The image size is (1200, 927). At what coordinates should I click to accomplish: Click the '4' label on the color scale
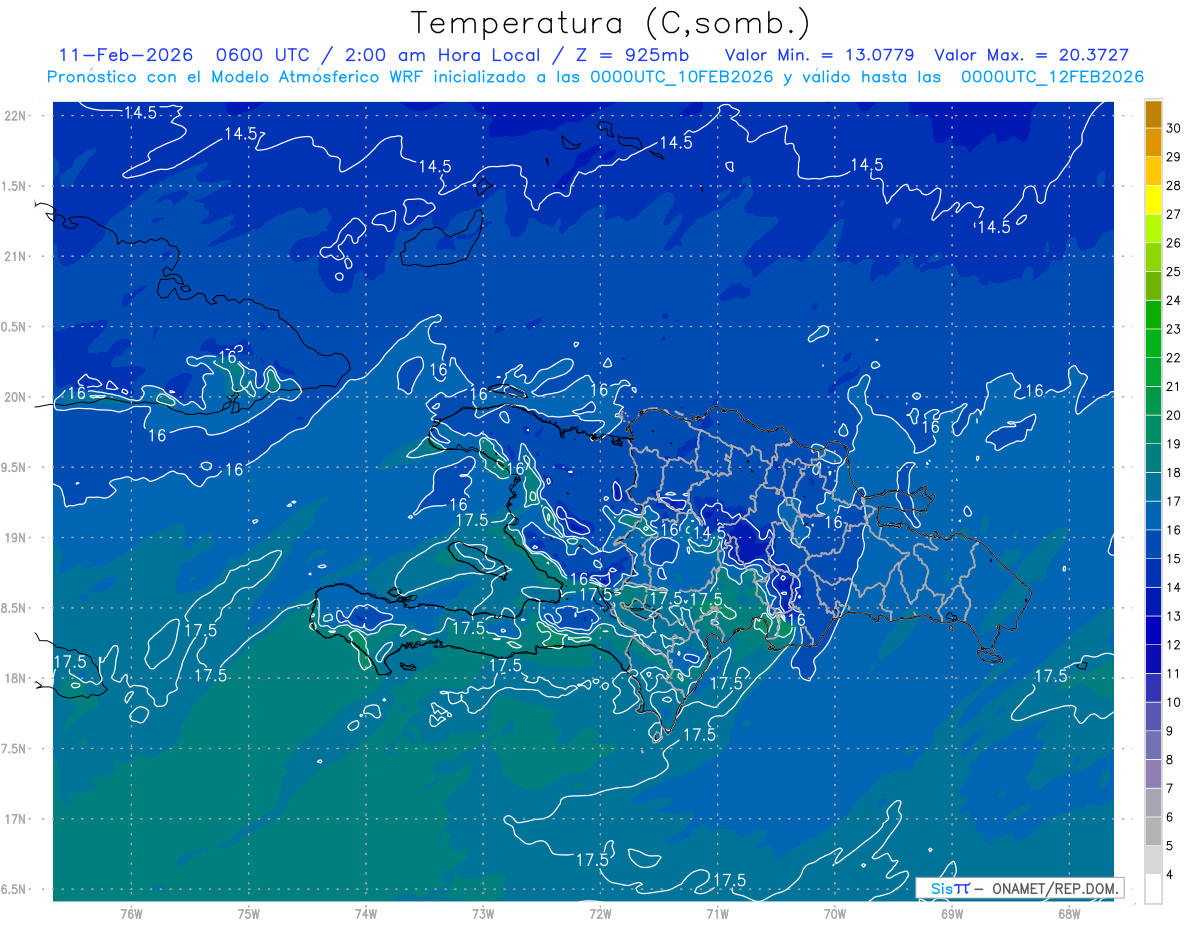coord(1170,875)
